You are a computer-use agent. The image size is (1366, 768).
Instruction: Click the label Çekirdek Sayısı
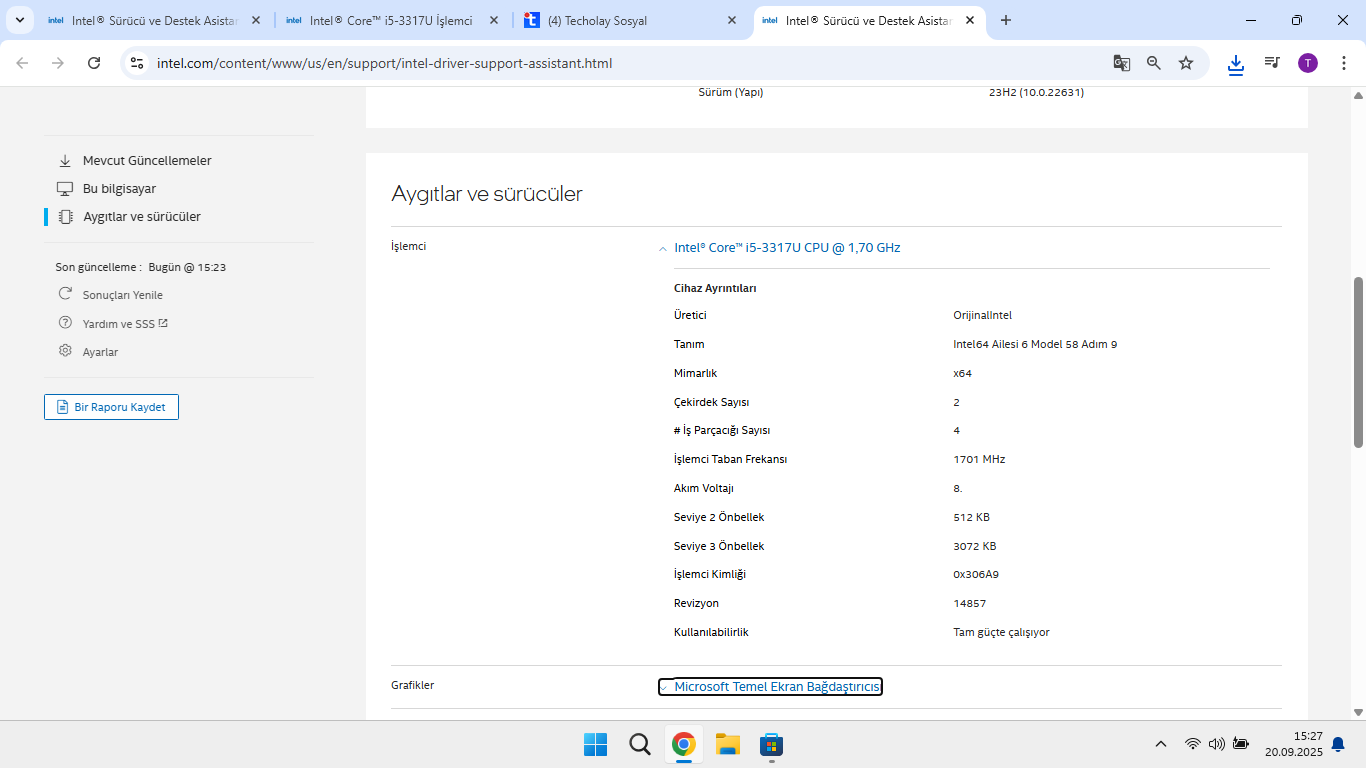pyautogui.click(x=711, y=402)
